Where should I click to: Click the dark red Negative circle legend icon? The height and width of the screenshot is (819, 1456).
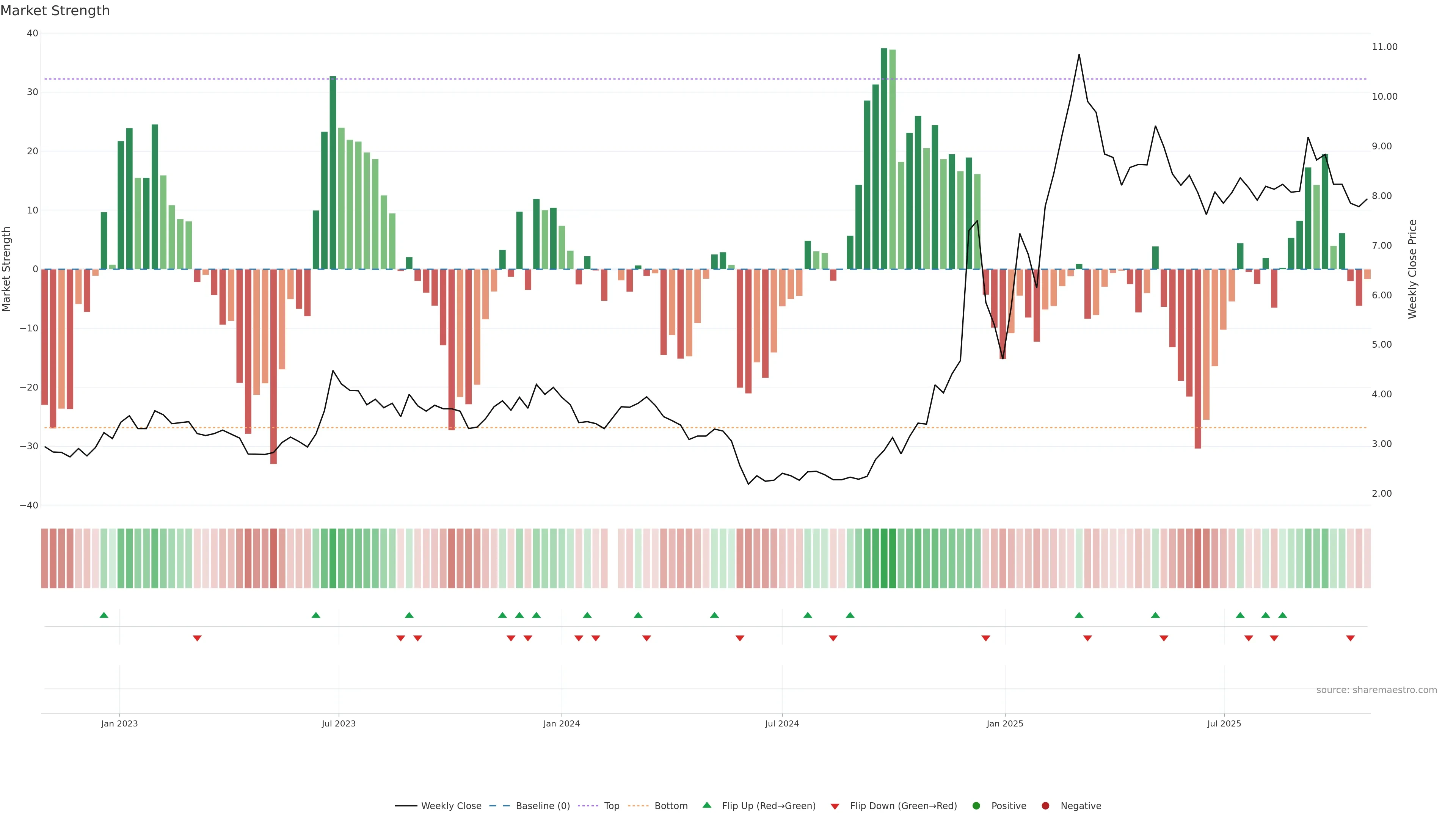point(1045,805)
